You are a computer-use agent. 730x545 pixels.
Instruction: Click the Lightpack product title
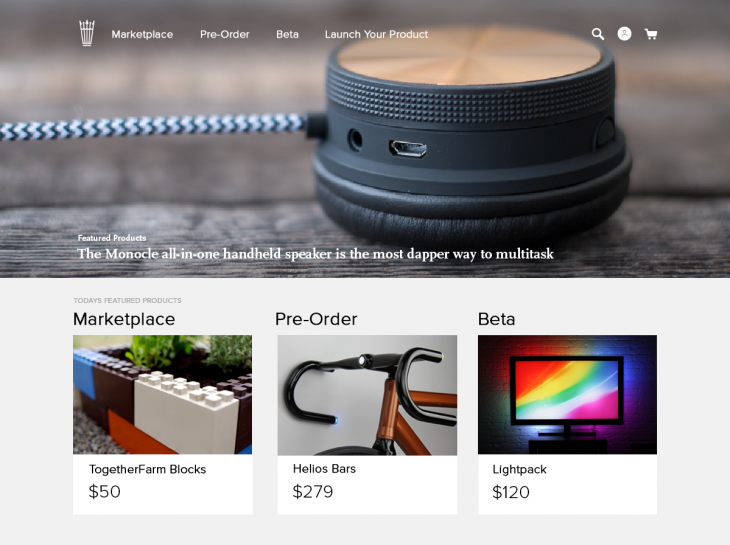click(x=520, y=470)
